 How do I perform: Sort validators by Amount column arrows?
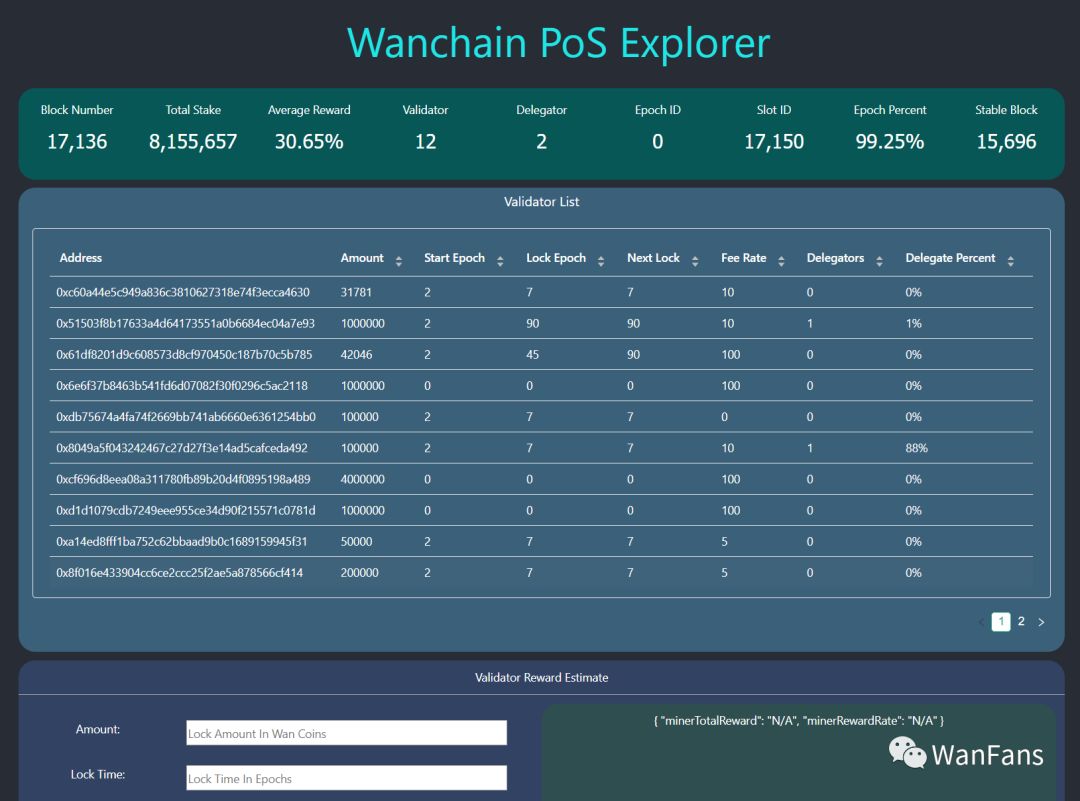click(x=399, y=260)
